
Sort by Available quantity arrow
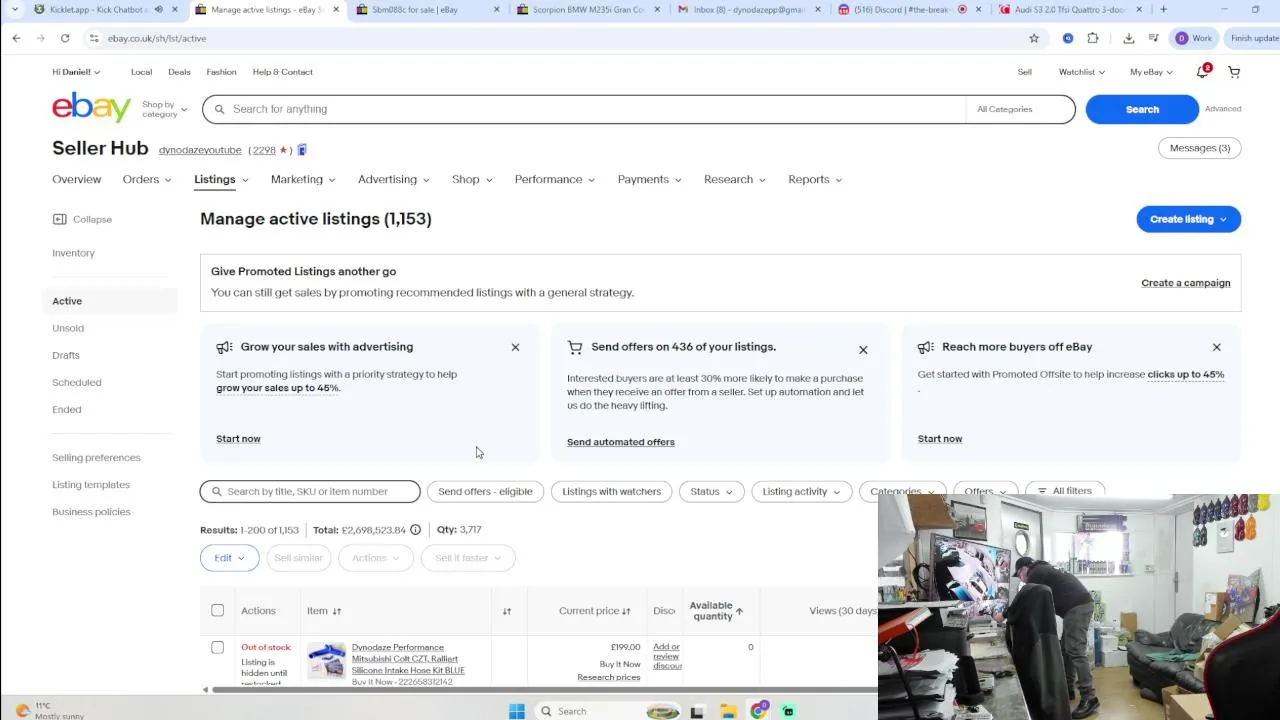click(739, 611)
